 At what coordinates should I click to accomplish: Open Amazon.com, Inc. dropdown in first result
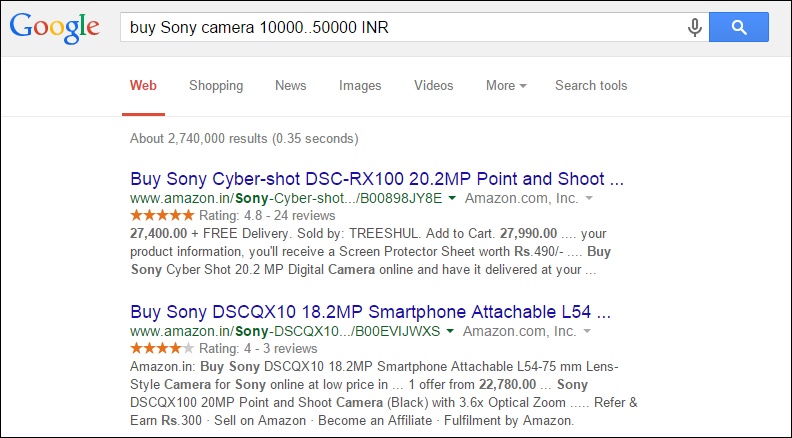coord(588,199)
